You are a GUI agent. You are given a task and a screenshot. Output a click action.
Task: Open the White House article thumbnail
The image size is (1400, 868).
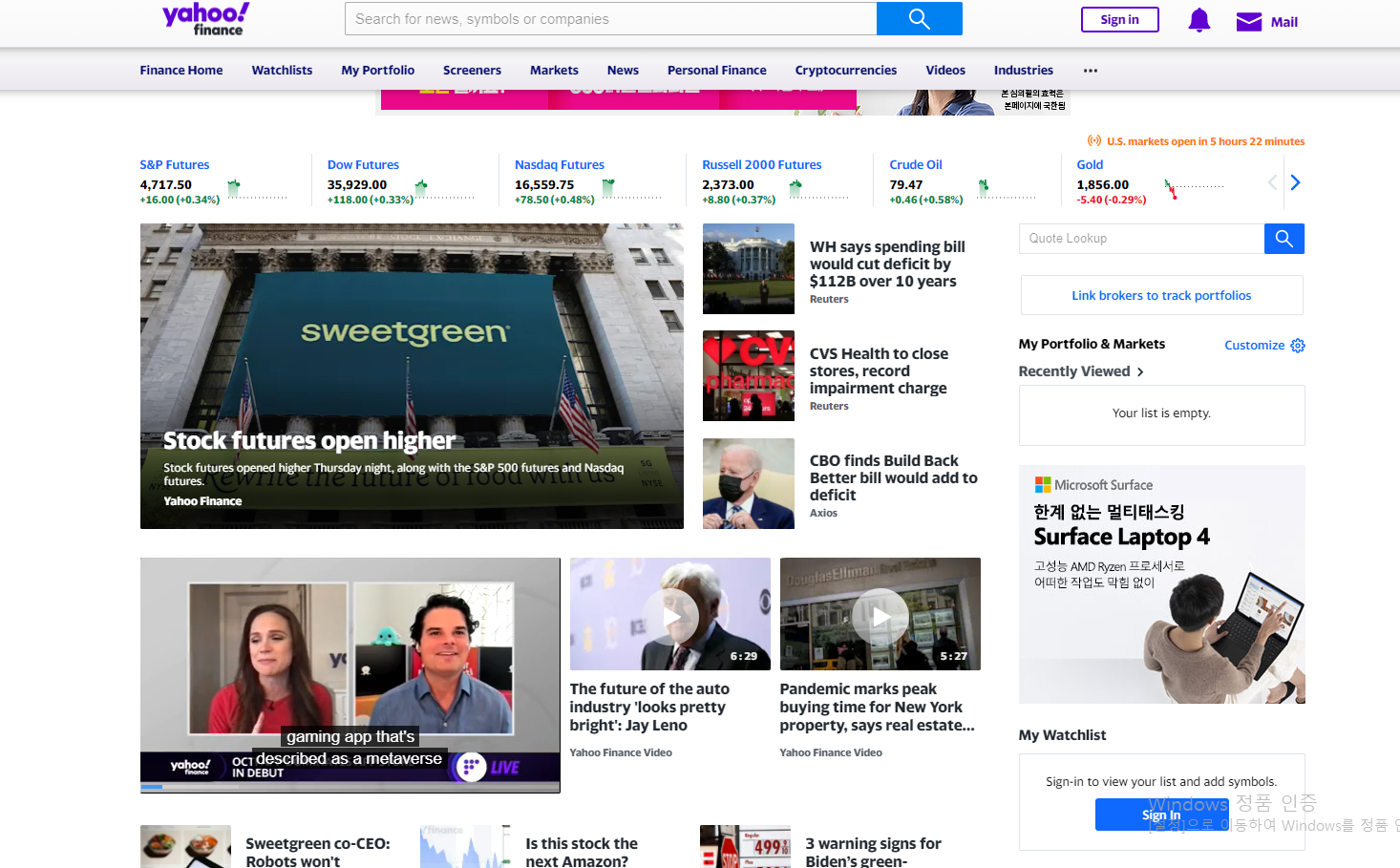pos(749,269)
